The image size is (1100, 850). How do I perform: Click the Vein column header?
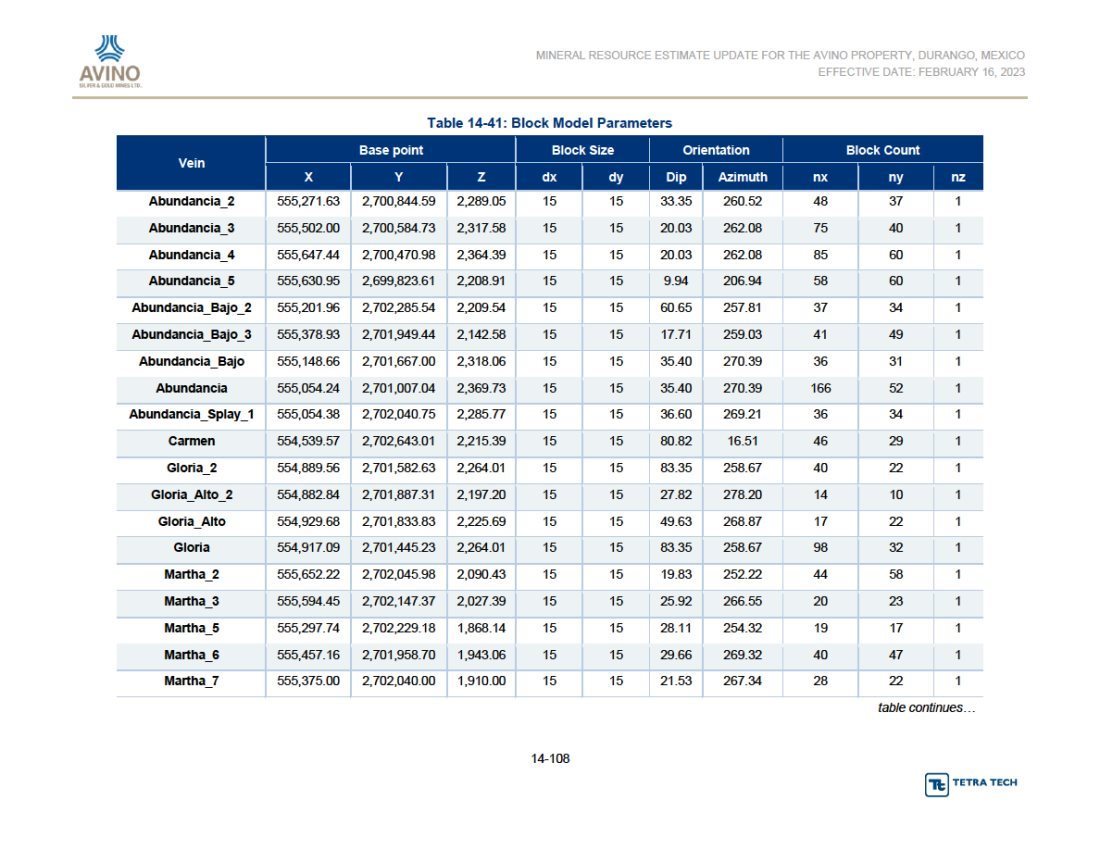click(191, 163)
